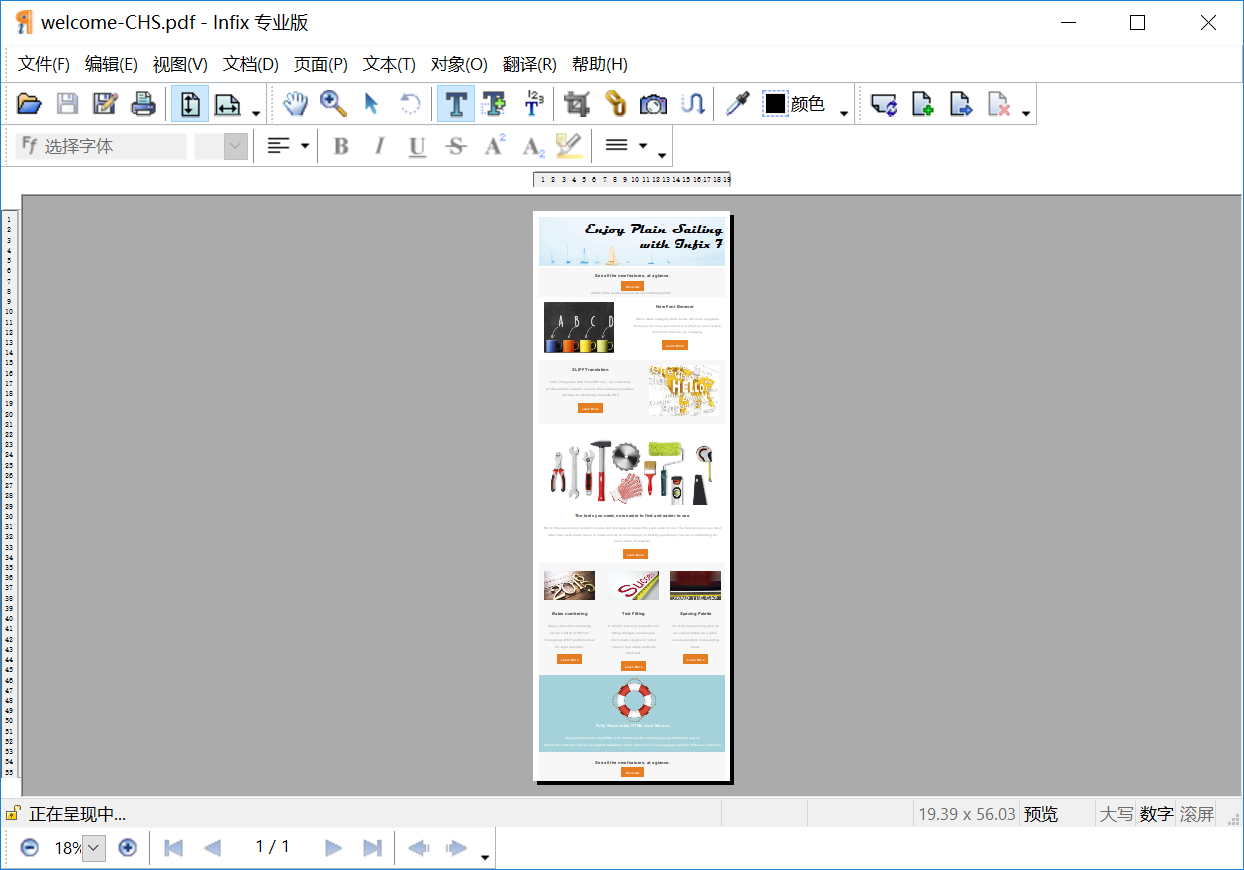Select the Hand pan tool

[x=295, y=104]
